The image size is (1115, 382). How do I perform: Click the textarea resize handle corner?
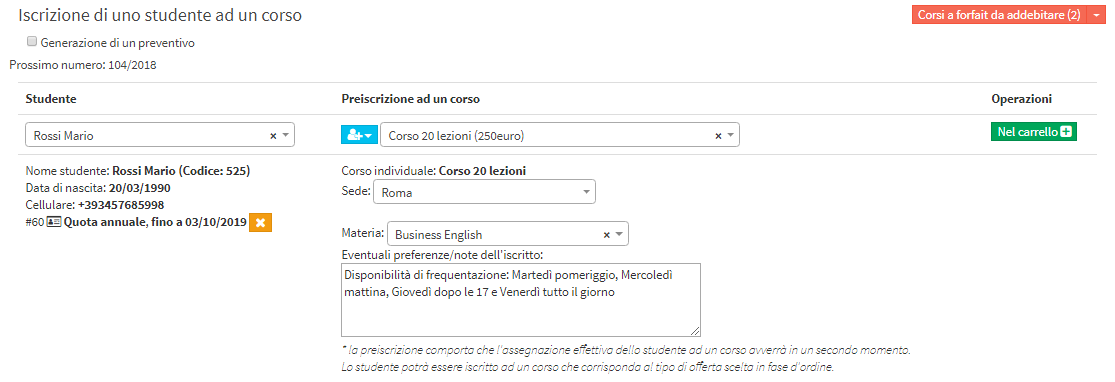tap(695, 331)
